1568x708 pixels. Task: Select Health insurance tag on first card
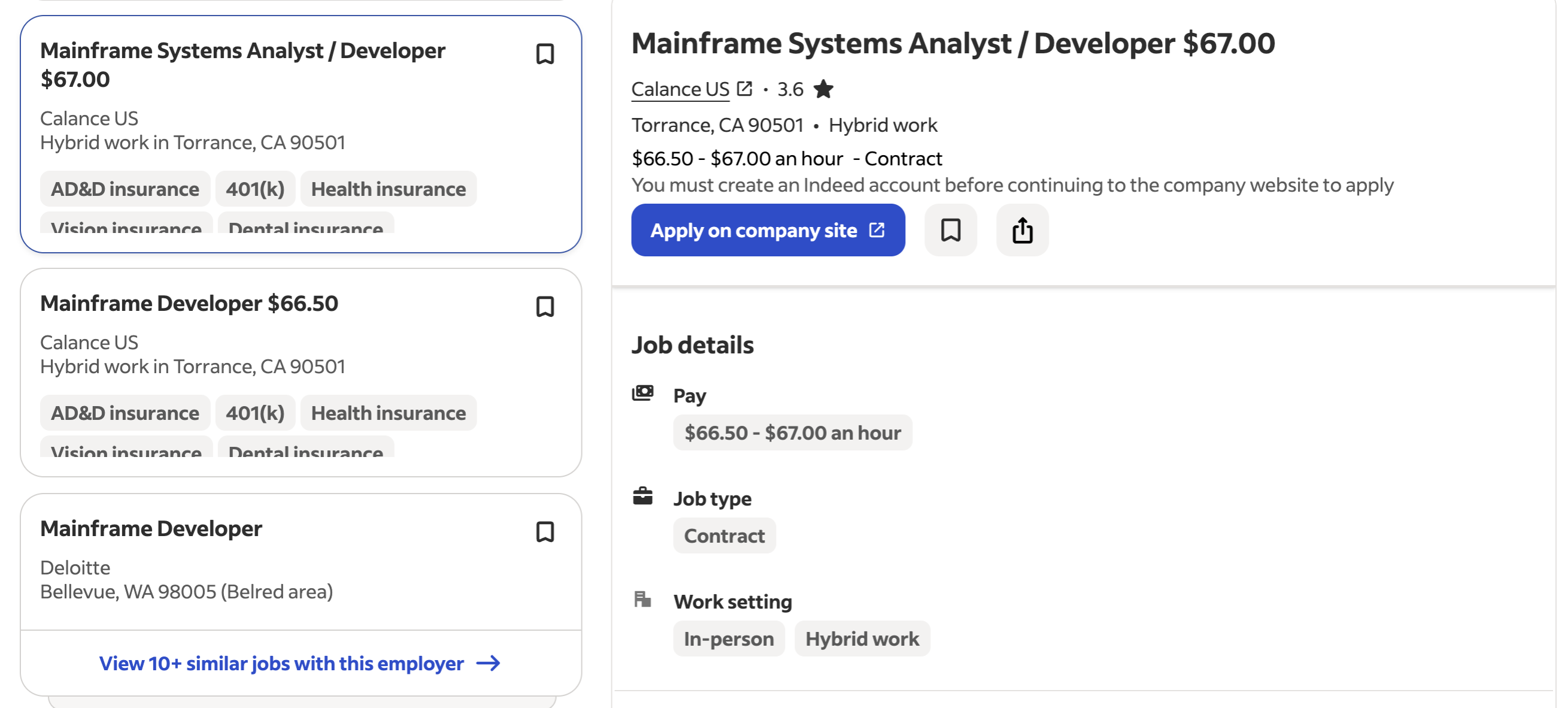[389, 189]
